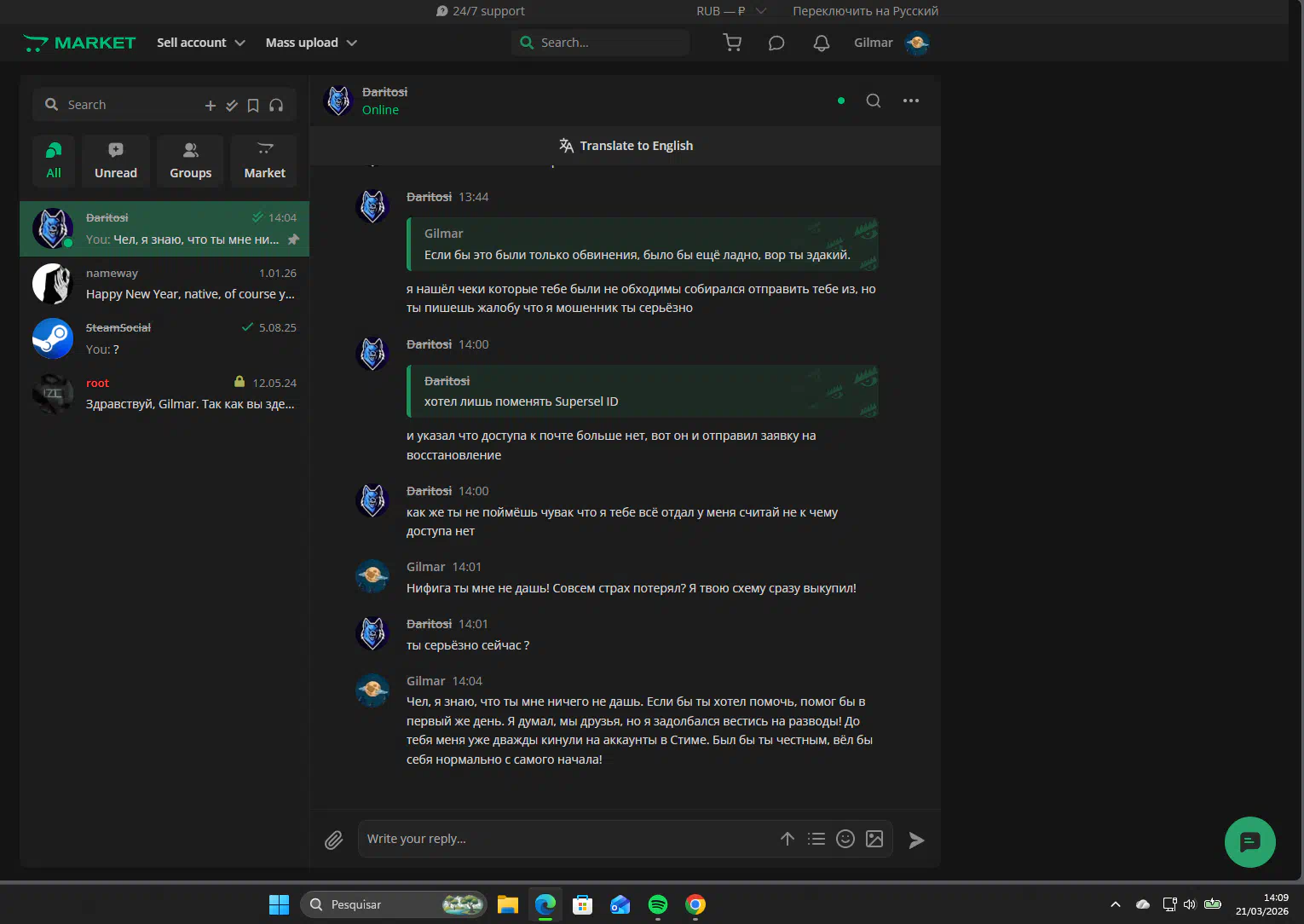The height and width of the screenshot is (924, 1304).
Task: Open the notifications bell
Action: tap(822, 43)
